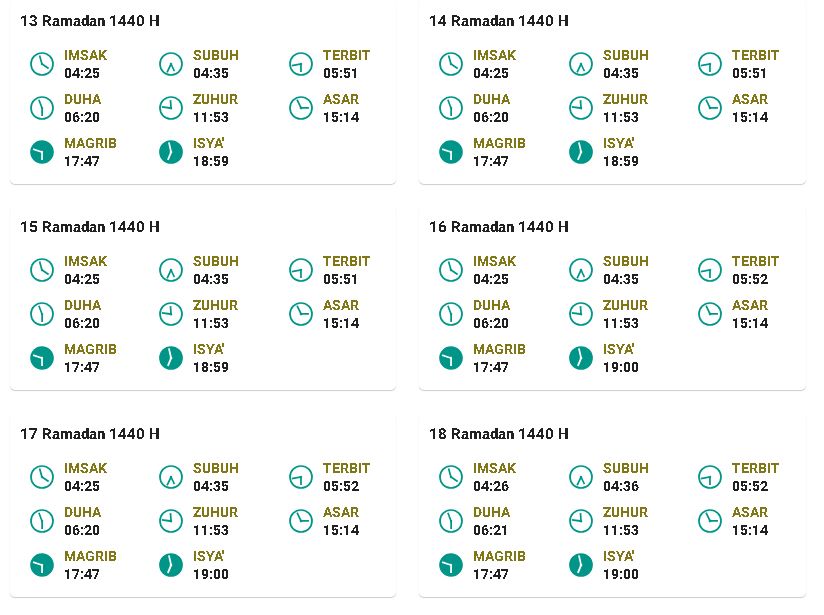Viewport: 824px width, 615px height.
Task: Click the Terbit clock icon for 14 Ramadan
Action: (710, 64)
